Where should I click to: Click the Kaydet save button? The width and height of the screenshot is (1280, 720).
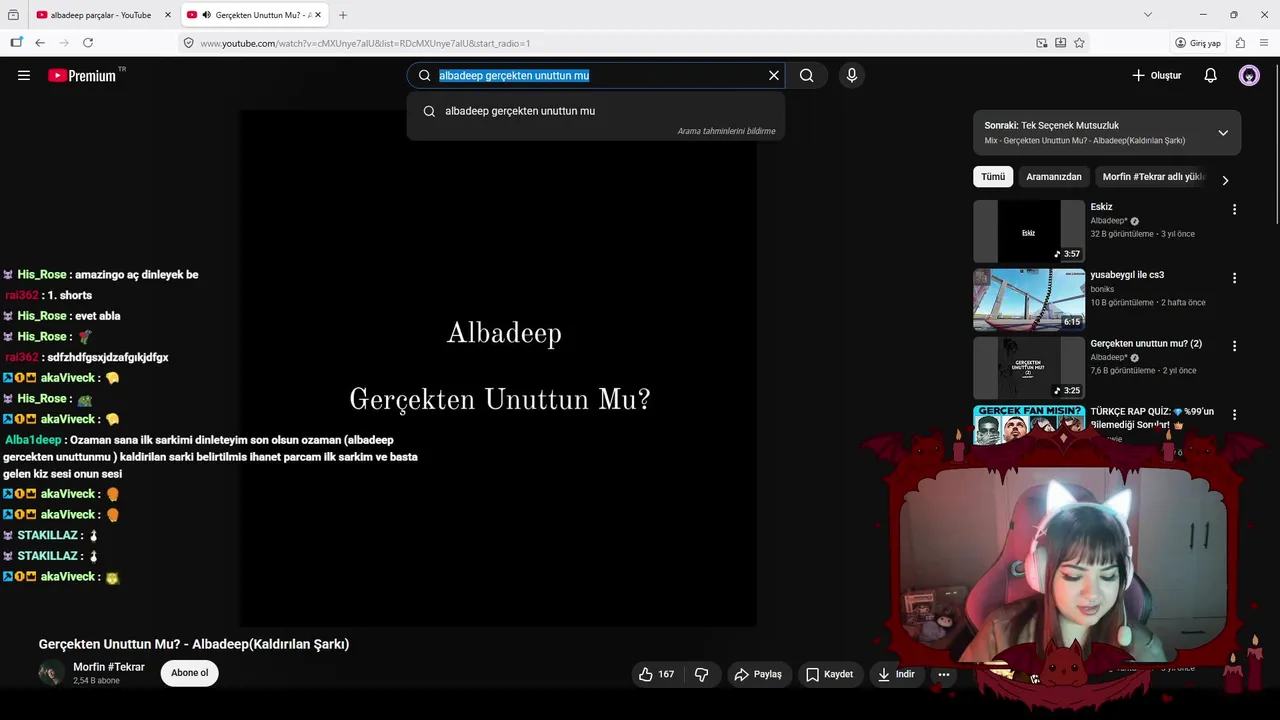[830, 674]
